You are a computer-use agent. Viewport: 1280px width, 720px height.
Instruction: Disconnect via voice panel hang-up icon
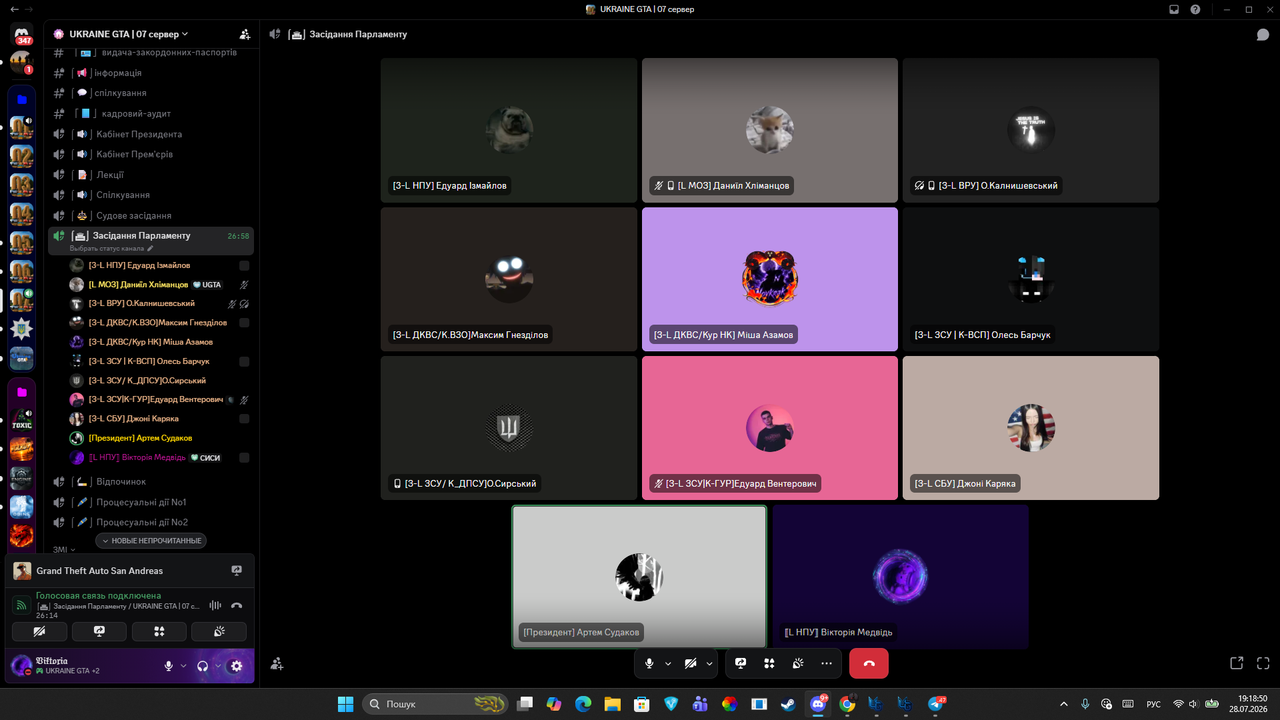click(237, 605)
